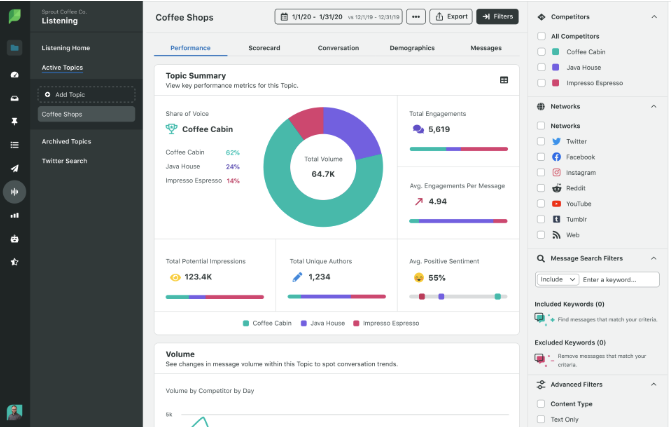Click the three-dots more options button
This screenshot has height=427, width=671.
[x=416, y=17]
